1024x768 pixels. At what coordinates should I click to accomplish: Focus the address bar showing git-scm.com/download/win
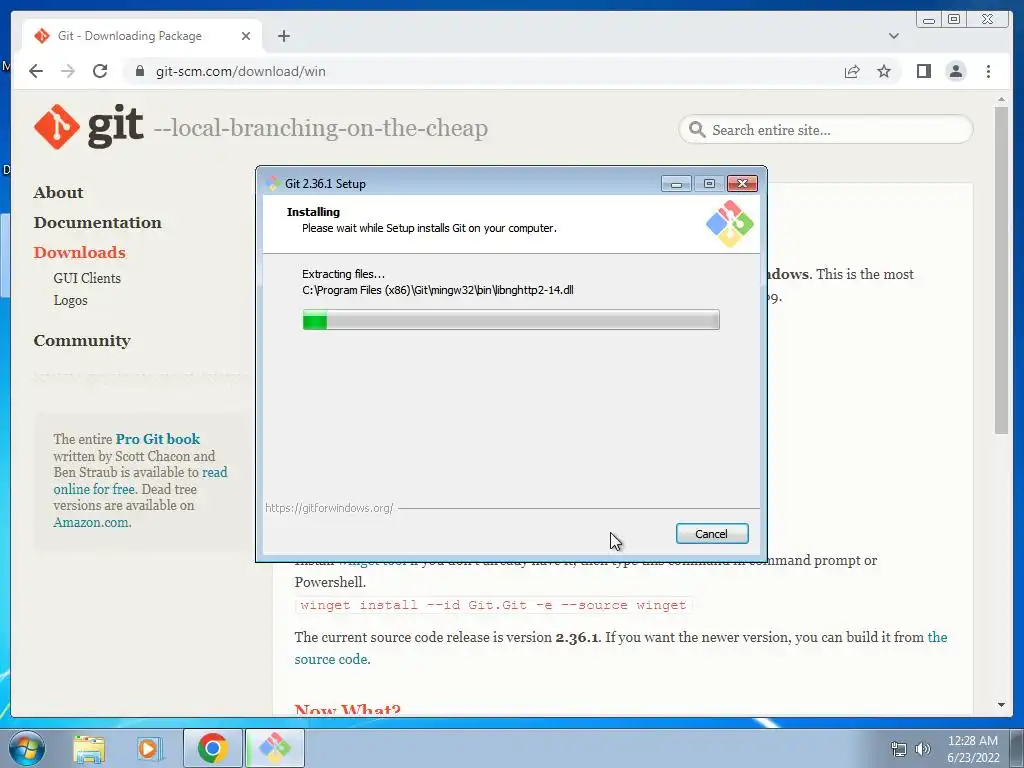click(483, 71)
